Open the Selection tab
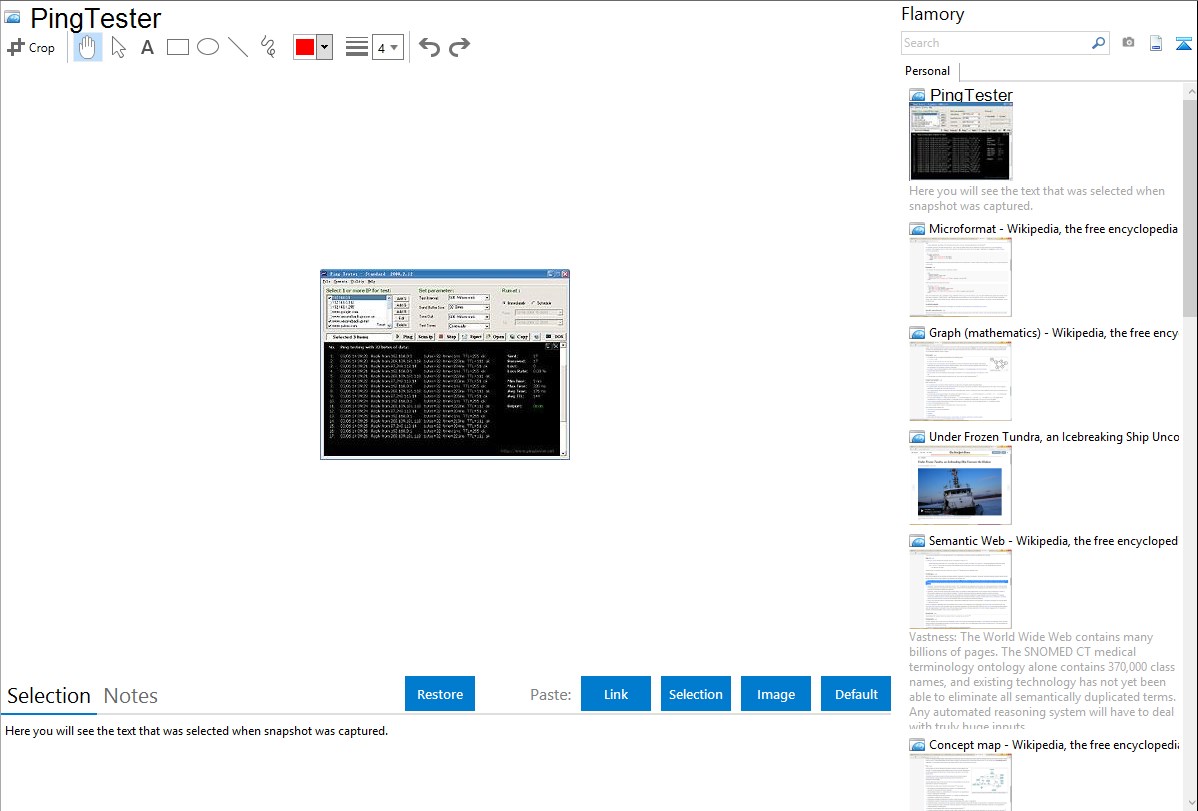This screenshot has height=811, width=1198. (x=49, y=696)
